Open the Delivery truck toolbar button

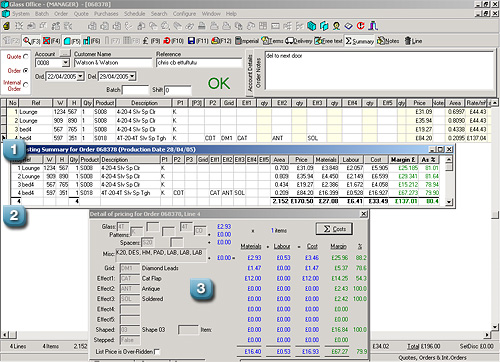(298, 41)
